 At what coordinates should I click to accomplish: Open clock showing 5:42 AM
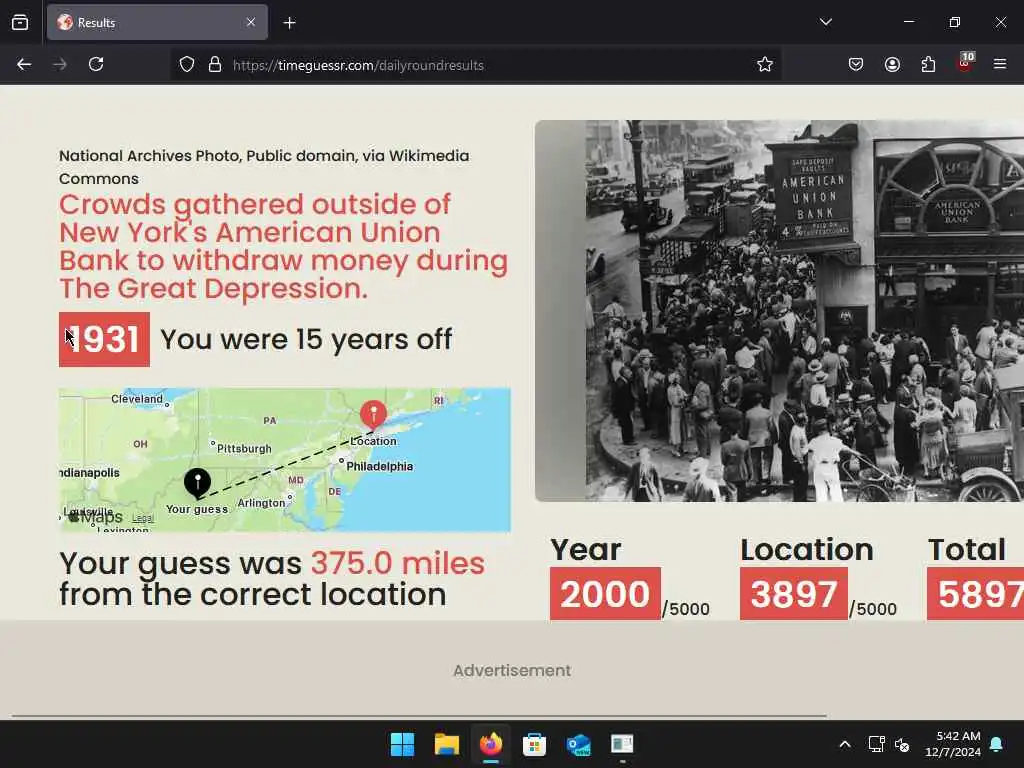point(953,744)
